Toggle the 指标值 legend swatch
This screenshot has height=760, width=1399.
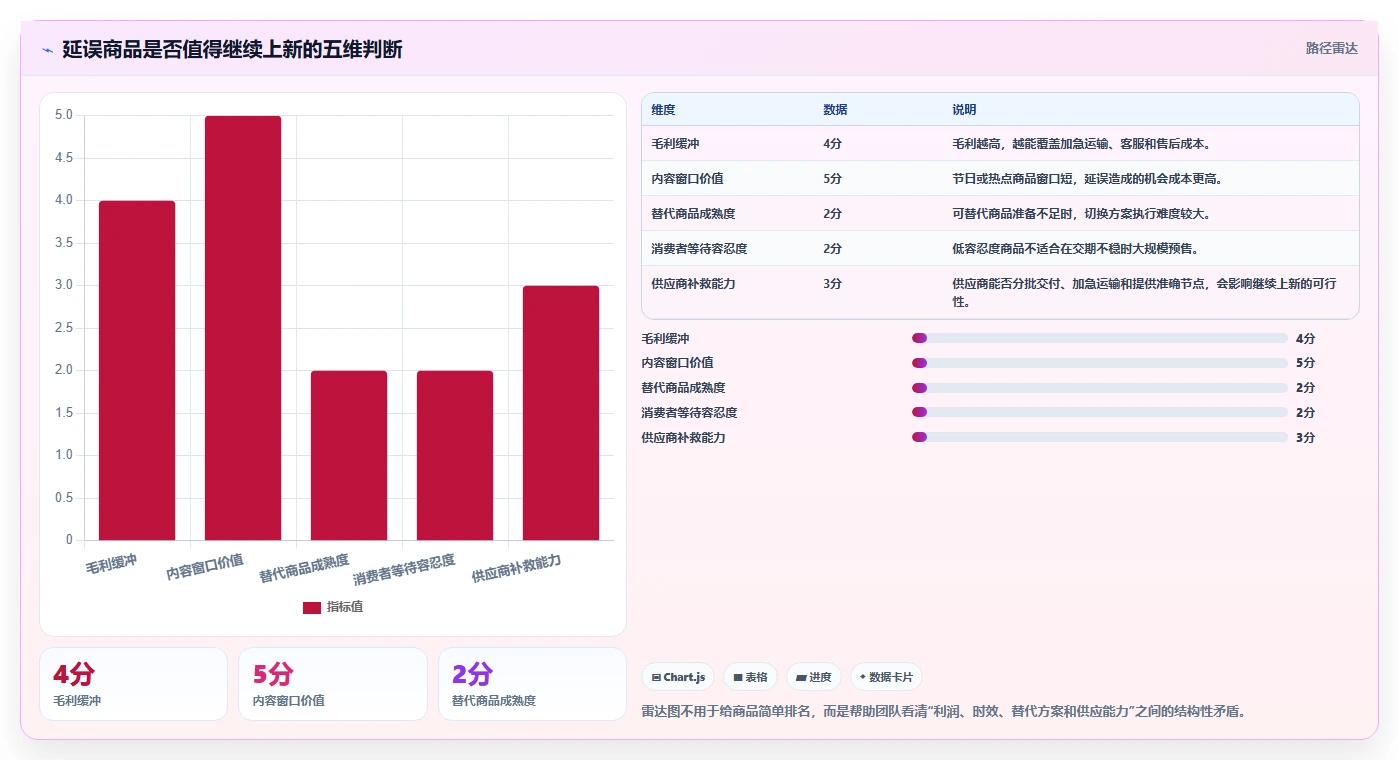[x=312, y=607]
